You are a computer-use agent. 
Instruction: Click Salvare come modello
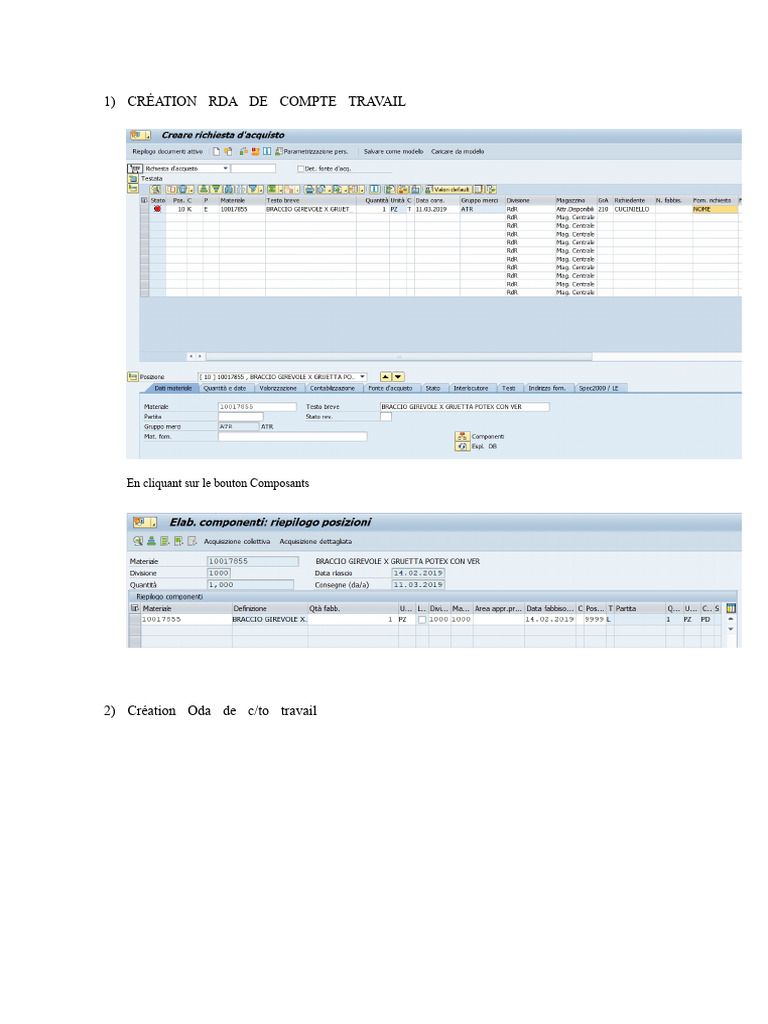(393, 152)
